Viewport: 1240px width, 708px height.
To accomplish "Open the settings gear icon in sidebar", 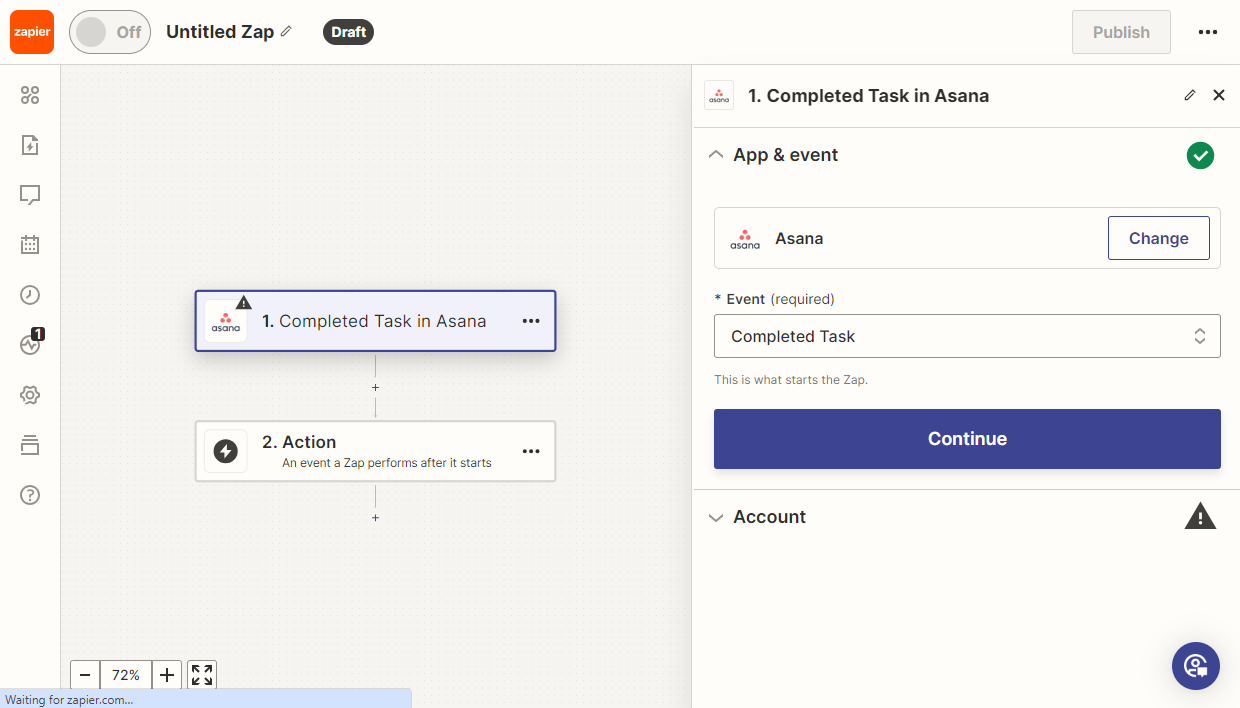I will tap(30, 395).
